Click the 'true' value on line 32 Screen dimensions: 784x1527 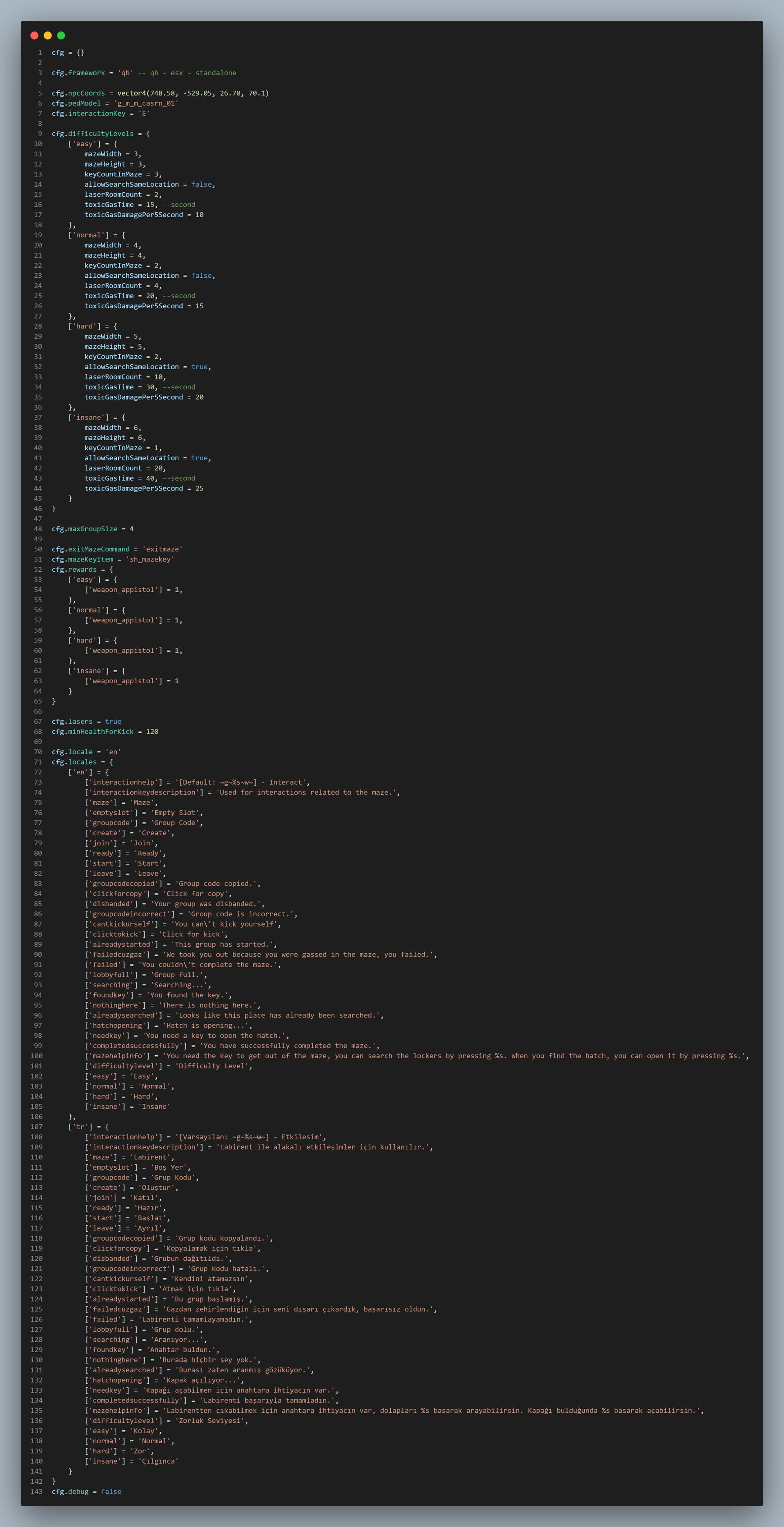coord(199,367)
